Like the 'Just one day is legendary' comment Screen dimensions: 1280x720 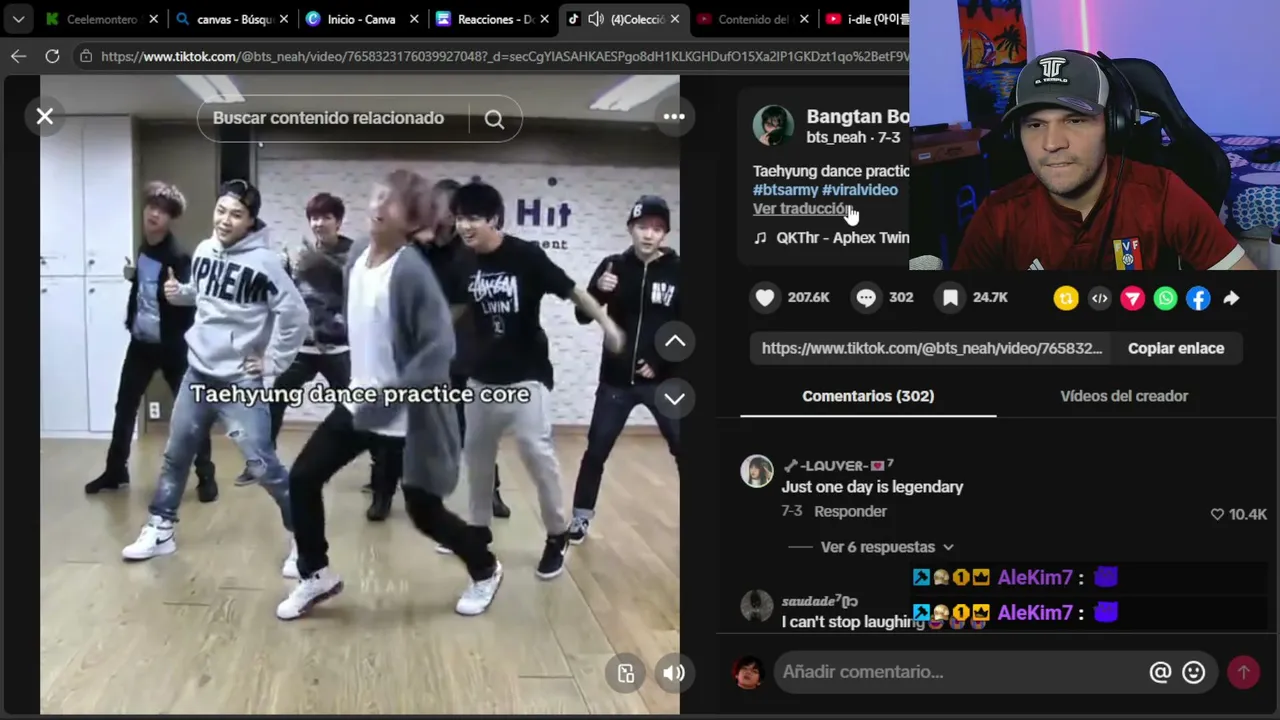click(1217, 514)
